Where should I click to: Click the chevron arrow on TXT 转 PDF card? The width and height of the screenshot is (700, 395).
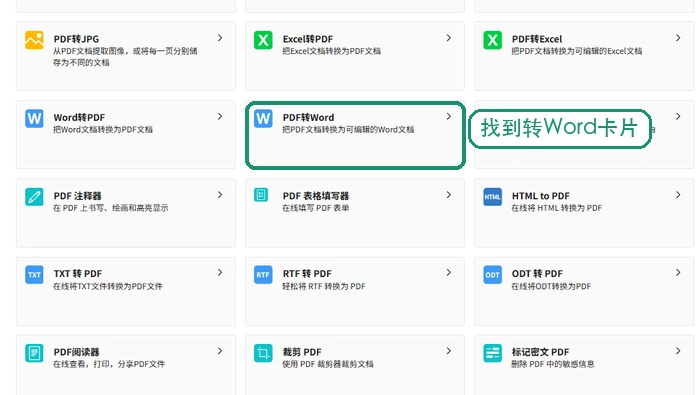pos(220,273)
